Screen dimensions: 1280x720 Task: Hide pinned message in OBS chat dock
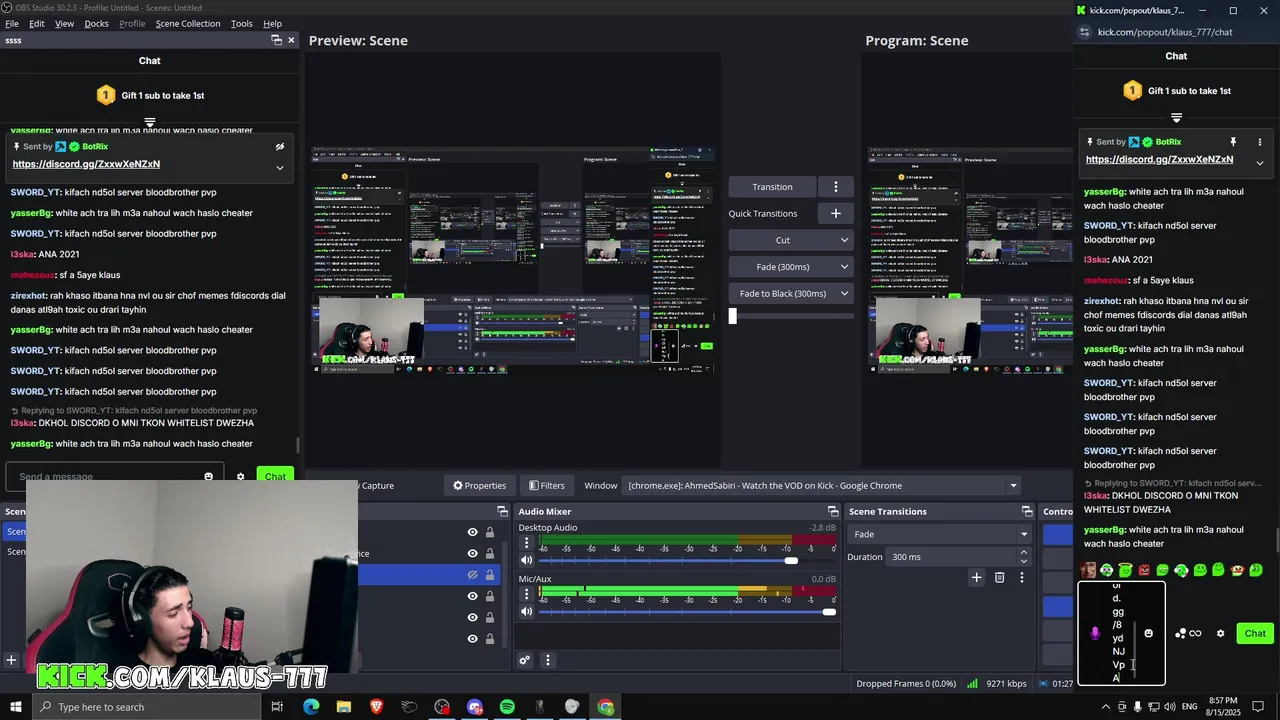[x=280, y=146]
